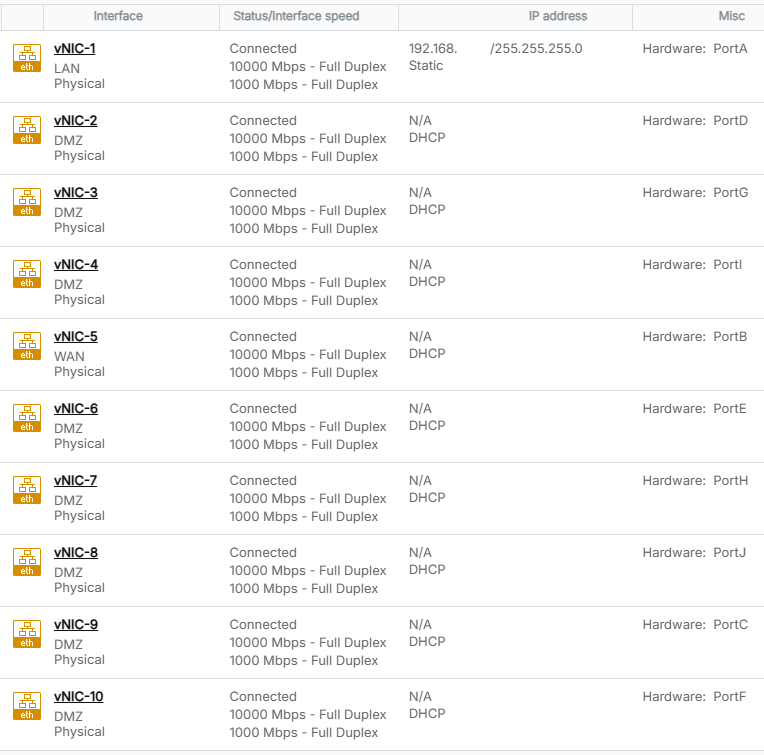Open the vNIC-2 interface settings link

point(75,121)
